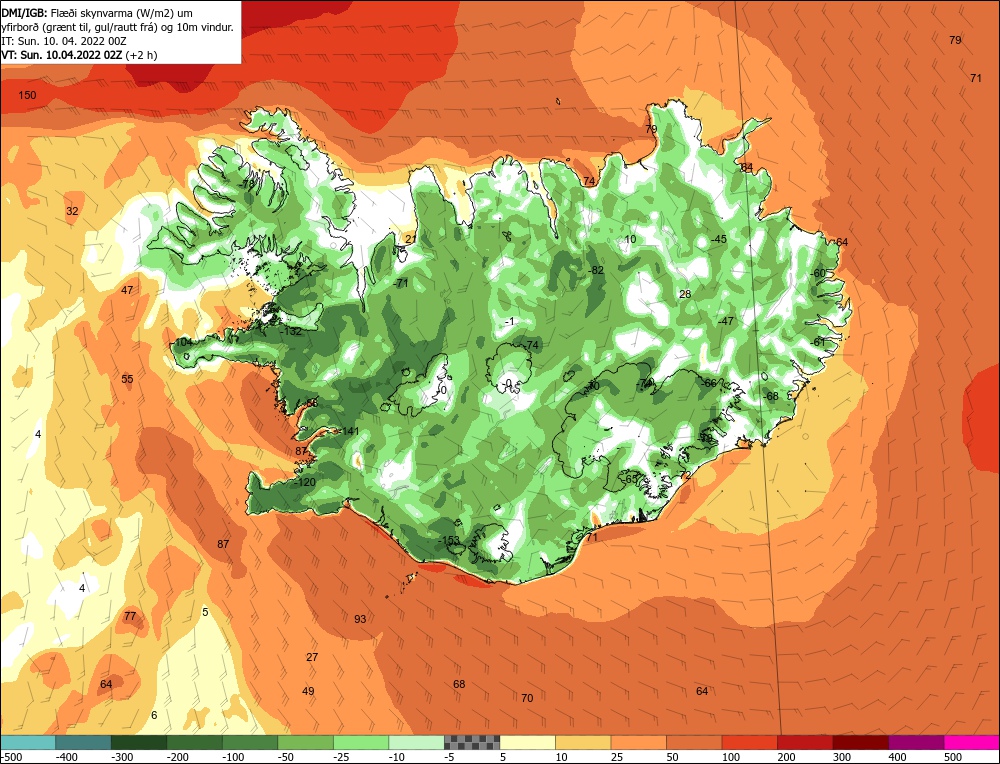Select the 49 value in the southern sea
Image resolution: width=1000 pixels, height=764 pixels.
click(x=308, y=691)
